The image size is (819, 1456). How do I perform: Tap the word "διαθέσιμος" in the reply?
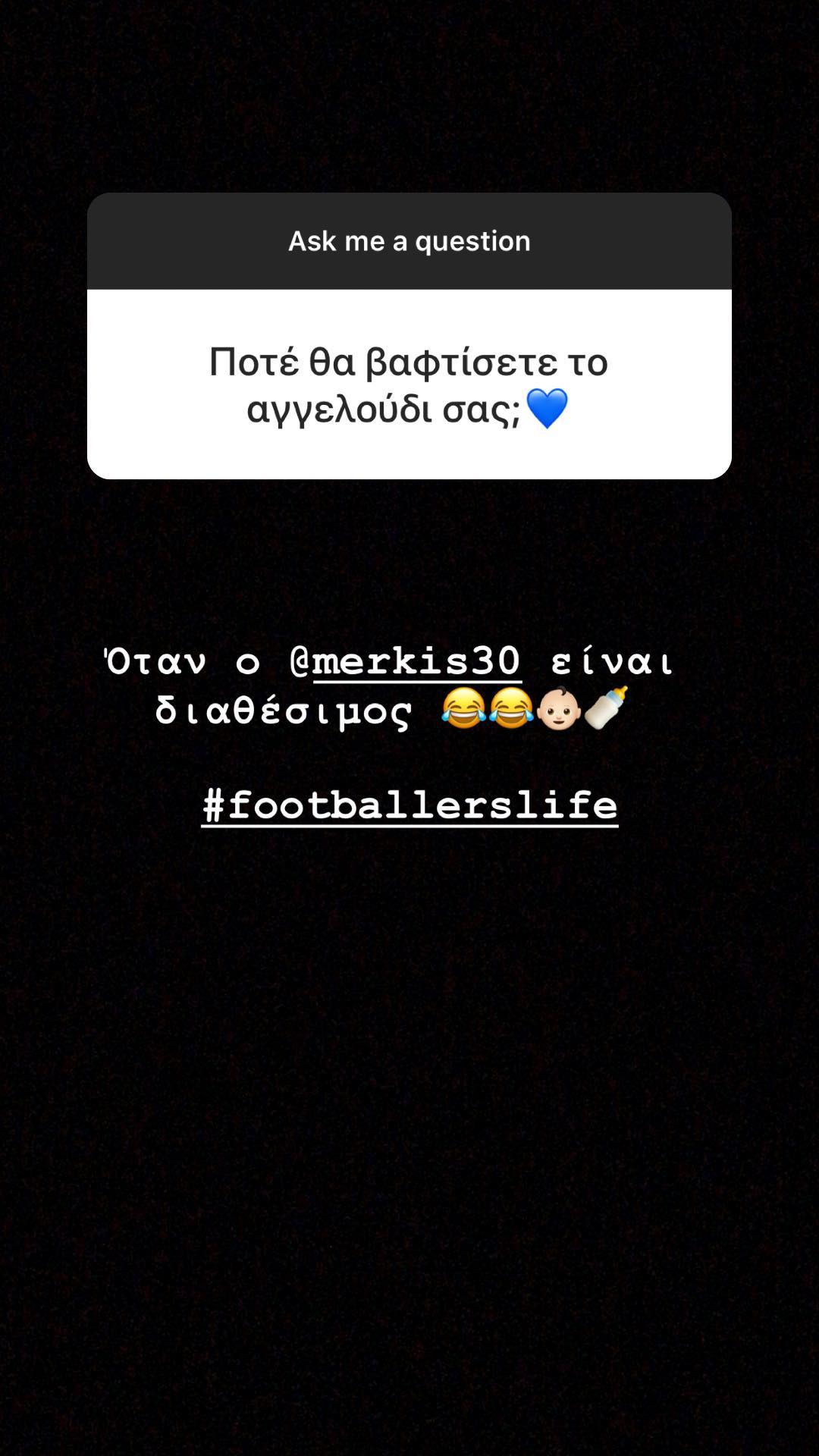[x=284, y=711]
